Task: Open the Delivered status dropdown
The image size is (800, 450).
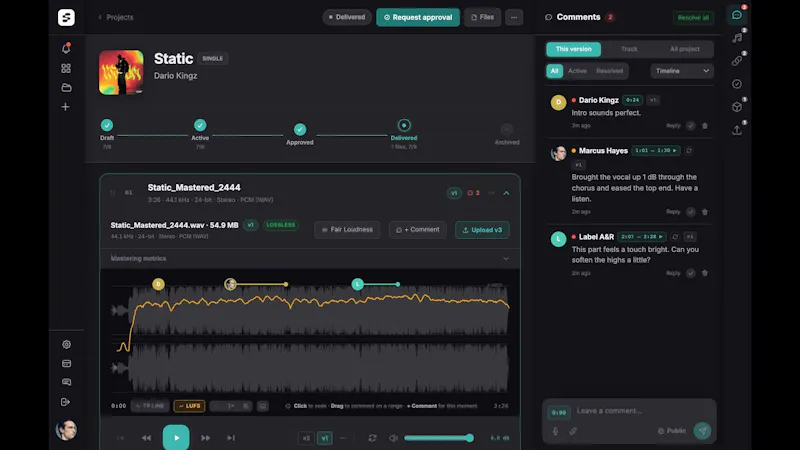Action: tap(347, 17)
